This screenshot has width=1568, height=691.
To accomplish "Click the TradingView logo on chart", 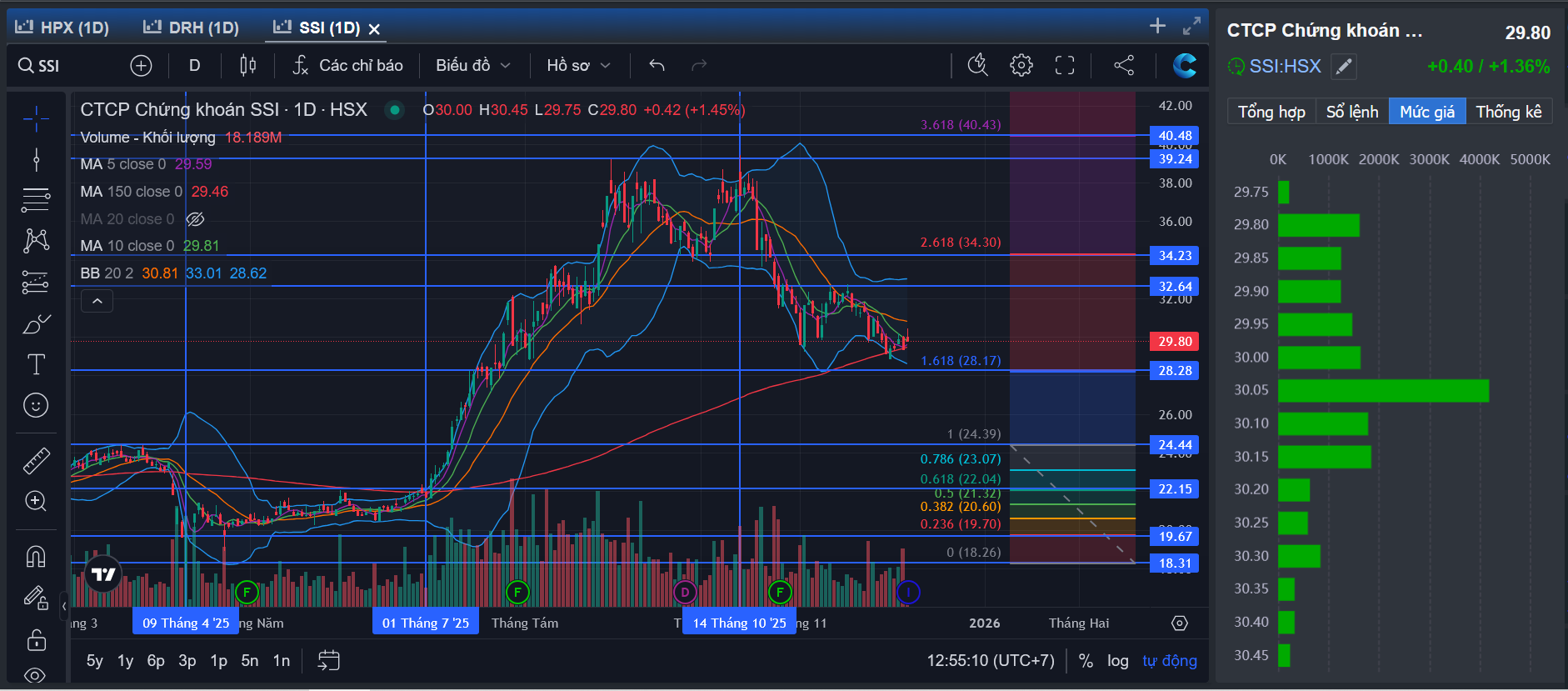I will tap(103, 574).
